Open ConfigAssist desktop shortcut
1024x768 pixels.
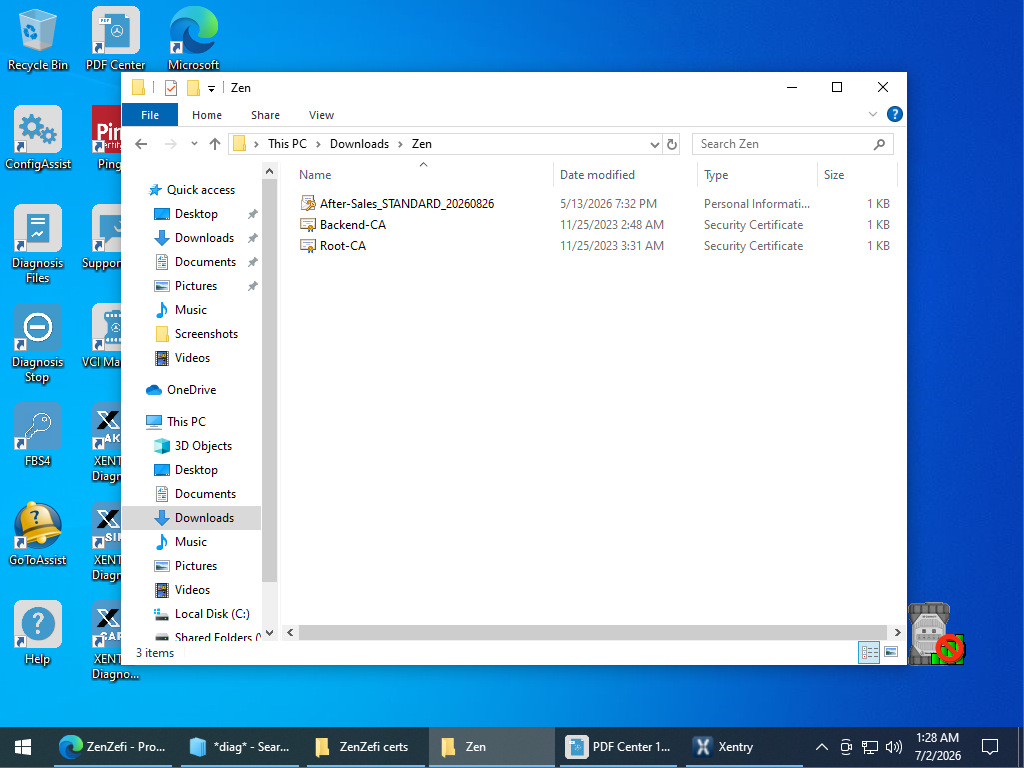38,138
